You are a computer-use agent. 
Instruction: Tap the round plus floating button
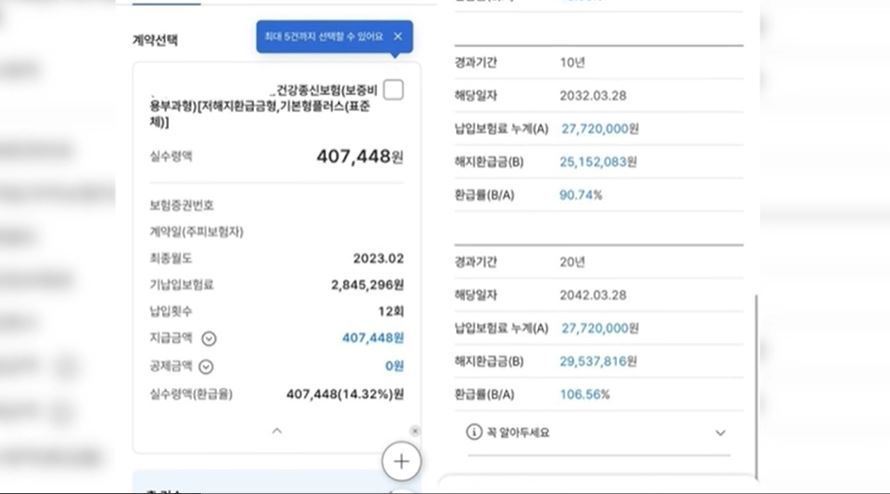tap(401, 461)
